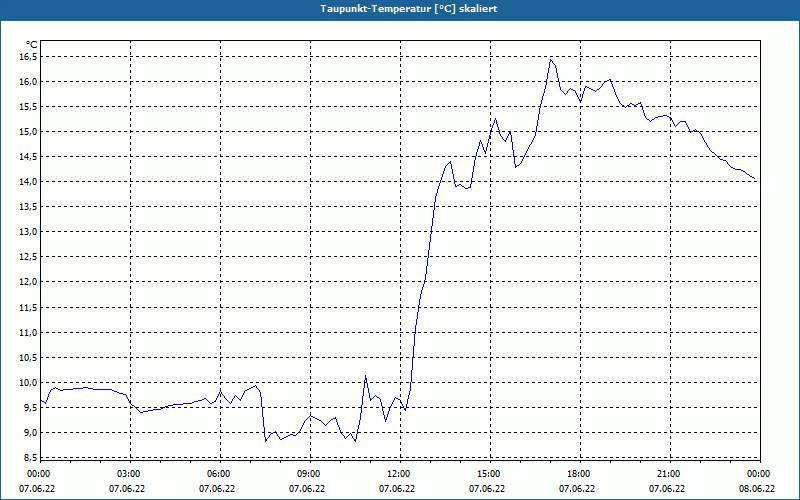Select the 15,5 y-axis value
Screen dimensions: 800x500
click(28, 107)
